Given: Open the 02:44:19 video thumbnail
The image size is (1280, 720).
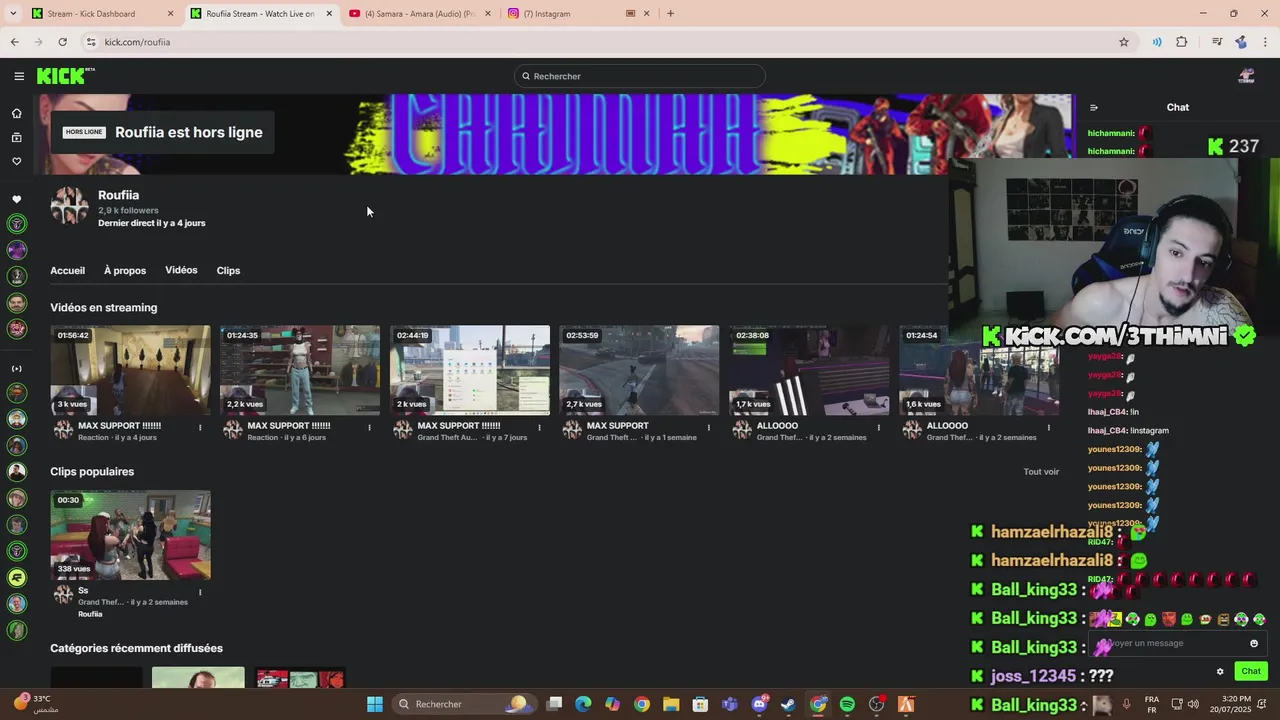Looking at the screenshot, I should 470,370.
